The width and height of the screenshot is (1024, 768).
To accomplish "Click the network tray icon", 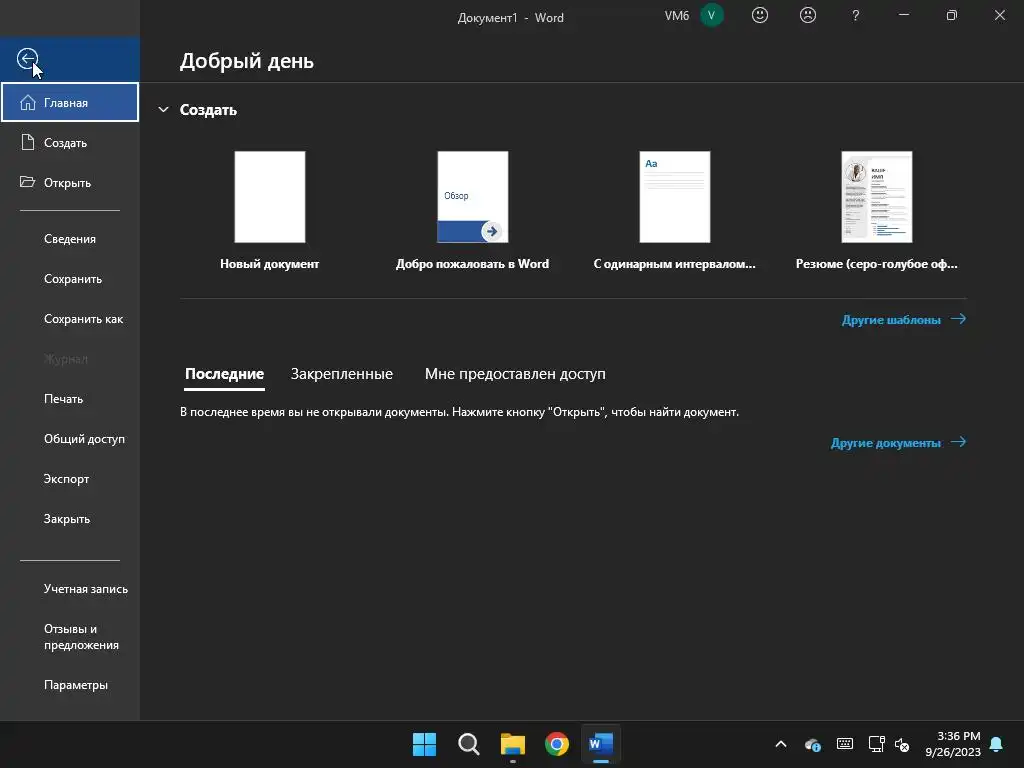I will [x=876, y=744].
